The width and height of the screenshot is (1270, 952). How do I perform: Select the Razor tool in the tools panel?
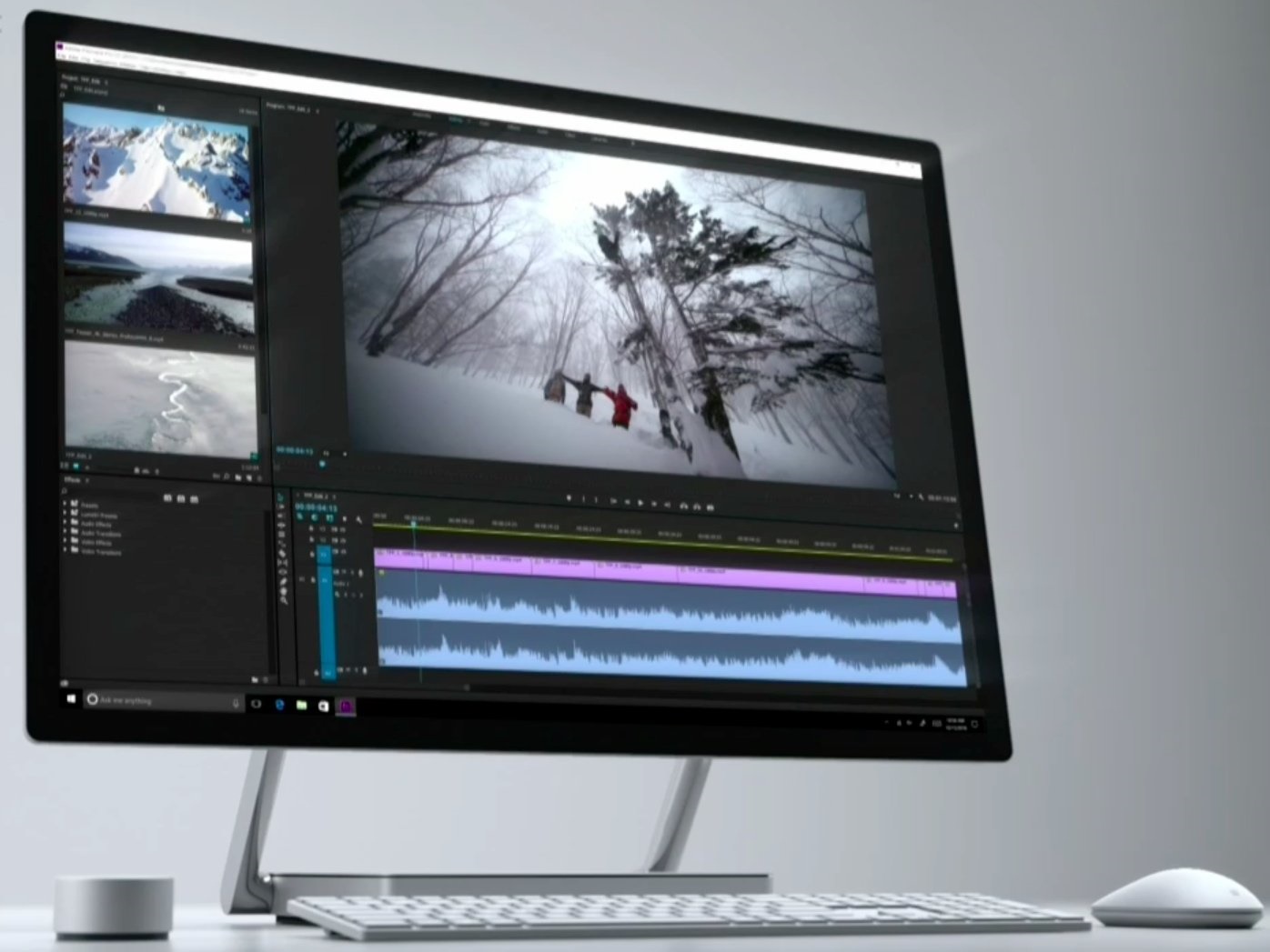coord(282,554)
